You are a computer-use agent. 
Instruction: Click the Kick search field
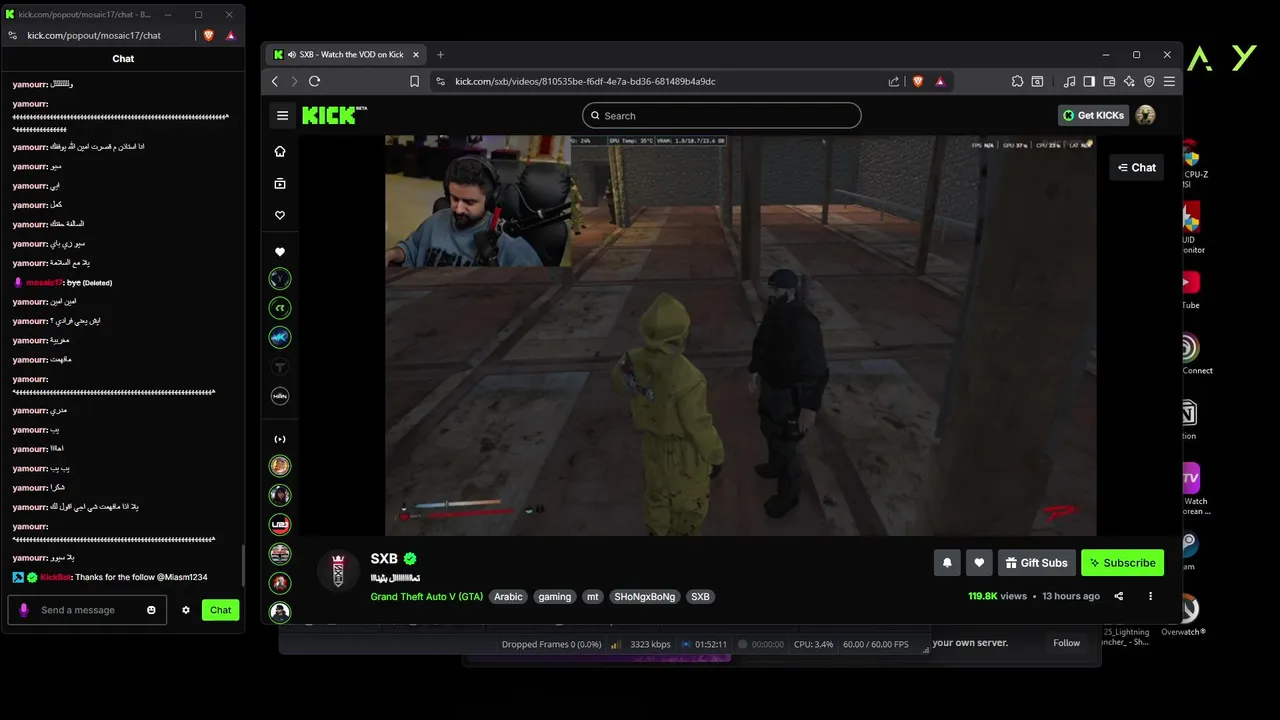pyautogui.click(x=721, y=115)
